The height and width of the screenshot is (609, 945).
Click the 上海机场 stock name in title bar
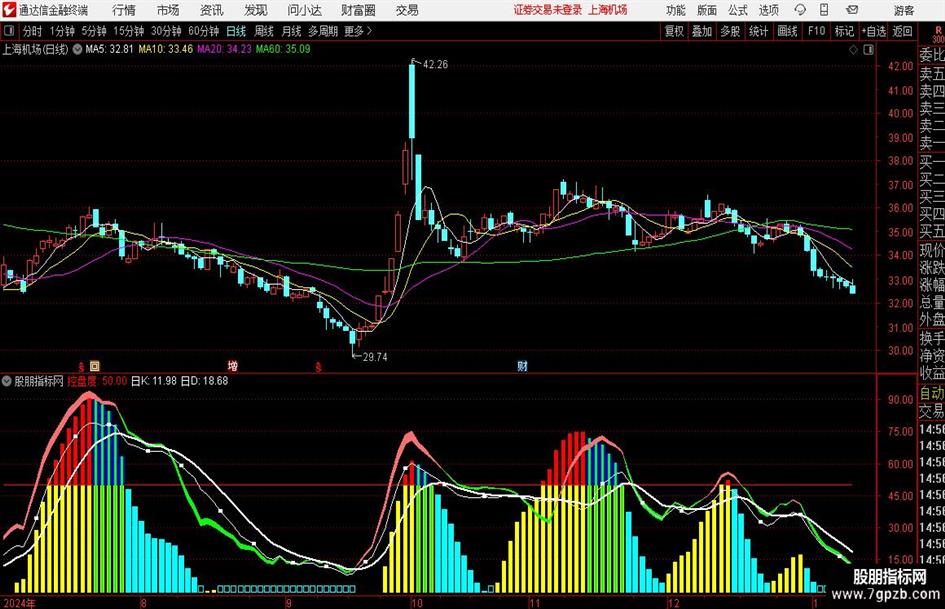[x=608, y=10]
